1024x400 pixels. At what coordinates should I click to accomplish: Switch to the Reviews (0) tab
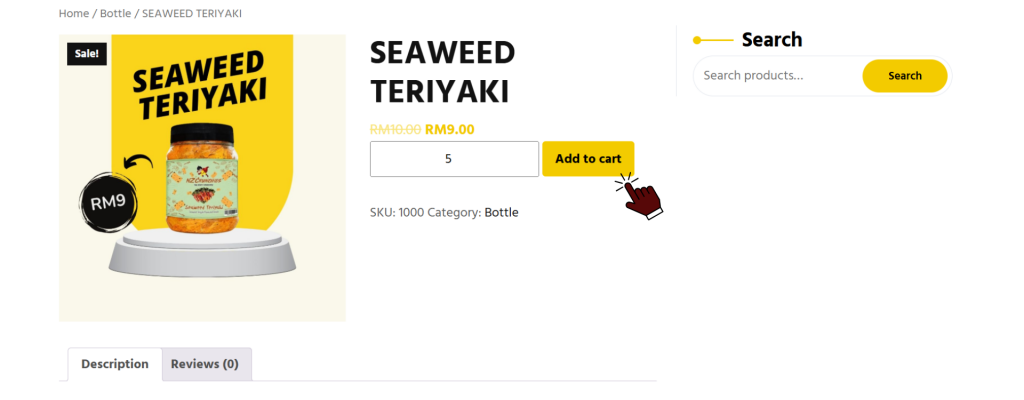point(205,364)
